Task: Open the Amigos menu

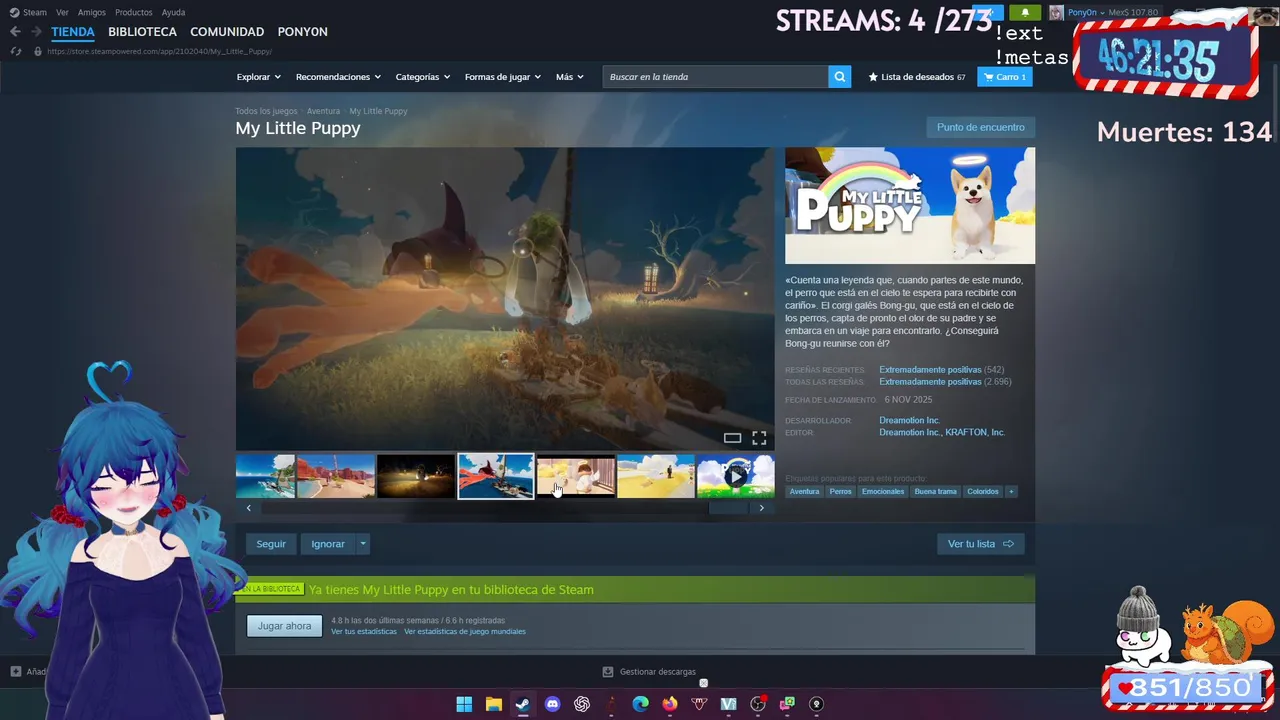Action: [x=92, y=12]
